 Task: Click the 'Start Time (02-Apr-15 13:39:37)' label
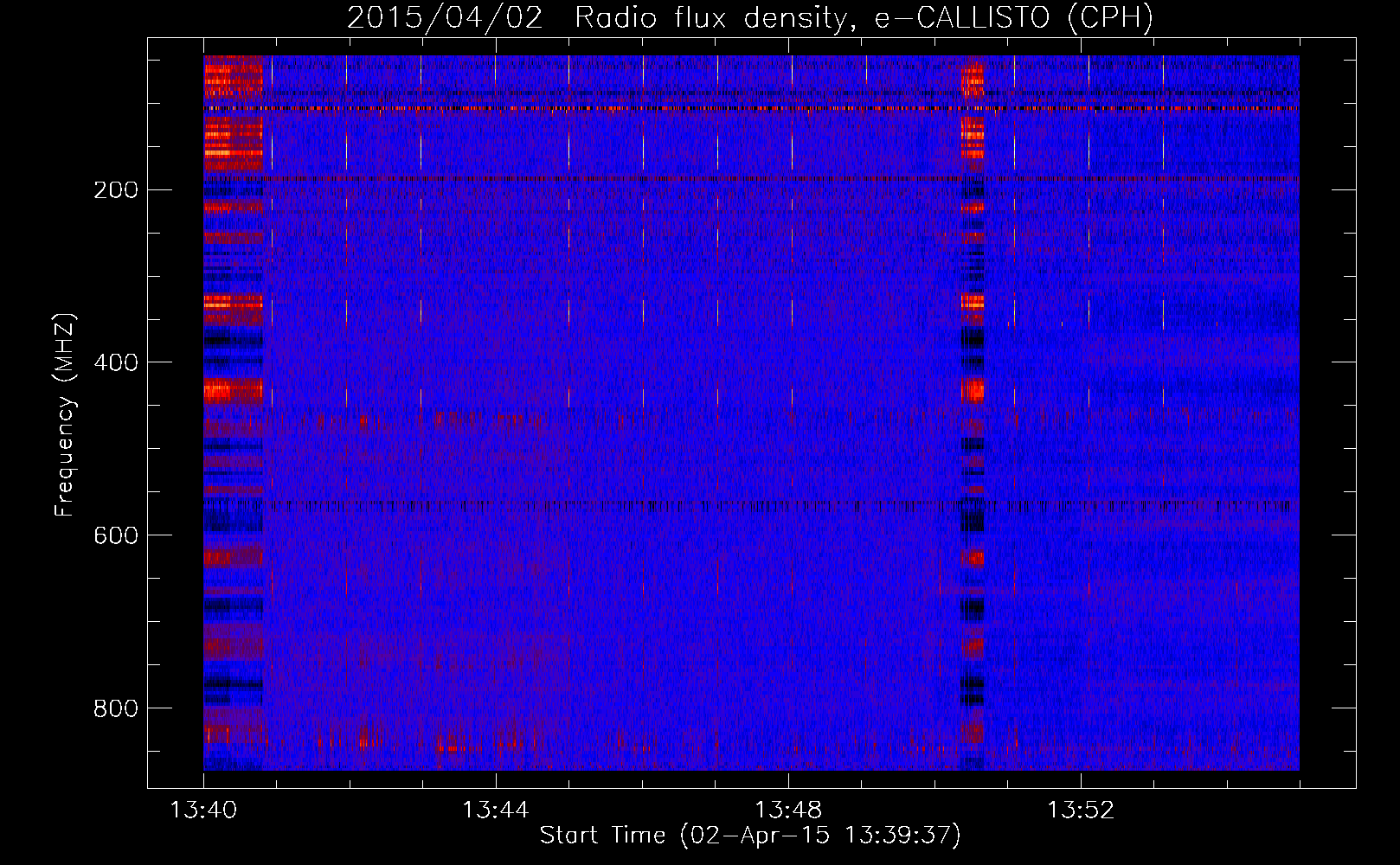pos(750,836)
